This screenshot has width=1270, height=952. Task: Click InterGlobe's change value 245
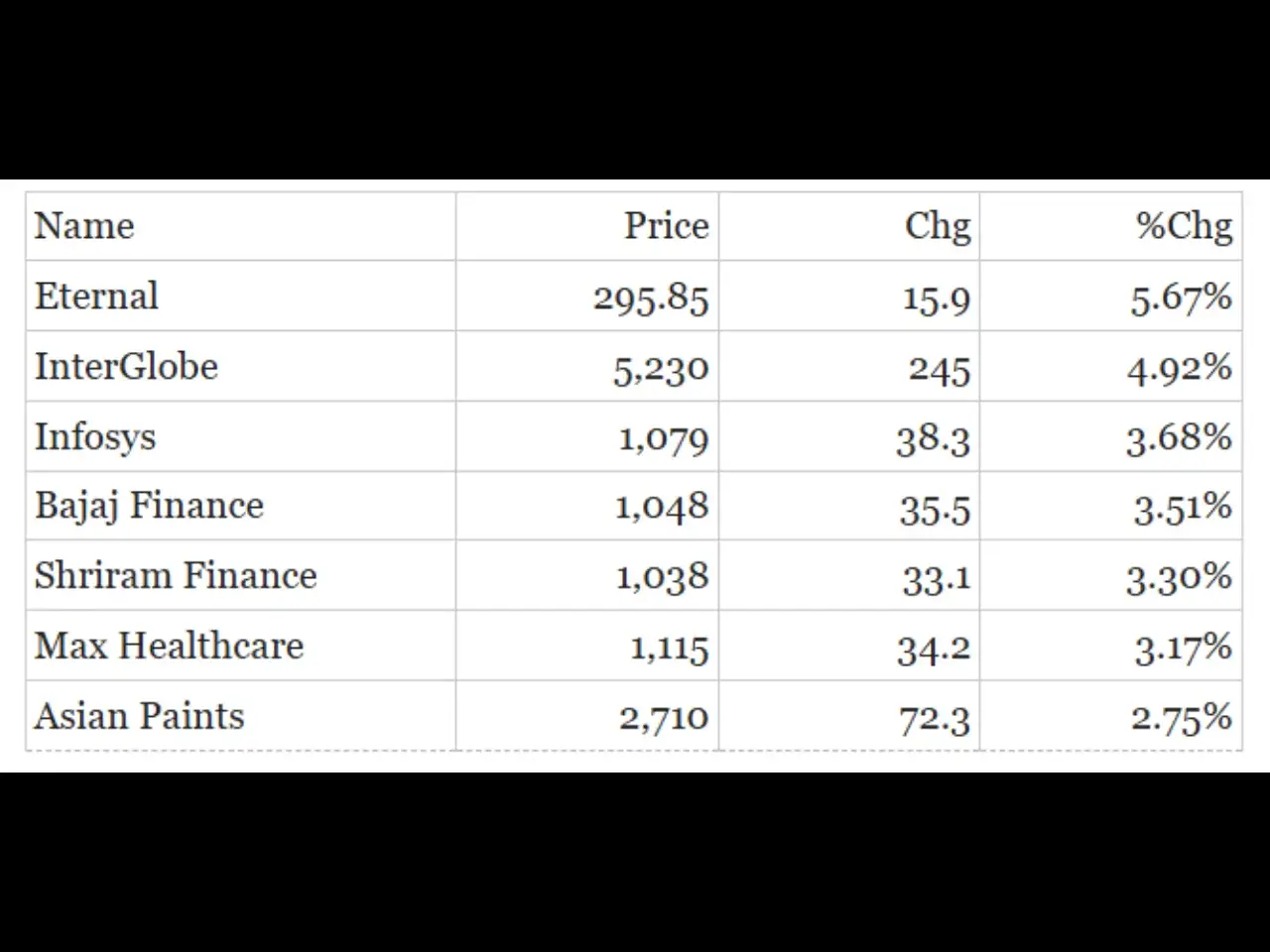pos(940,369)
